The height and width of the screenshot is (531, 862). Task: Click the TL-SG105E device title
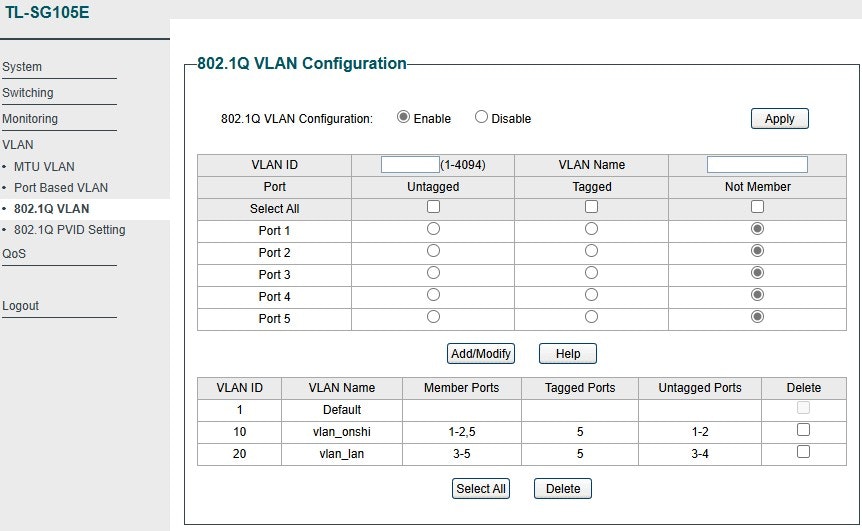[x=47, y=12]
